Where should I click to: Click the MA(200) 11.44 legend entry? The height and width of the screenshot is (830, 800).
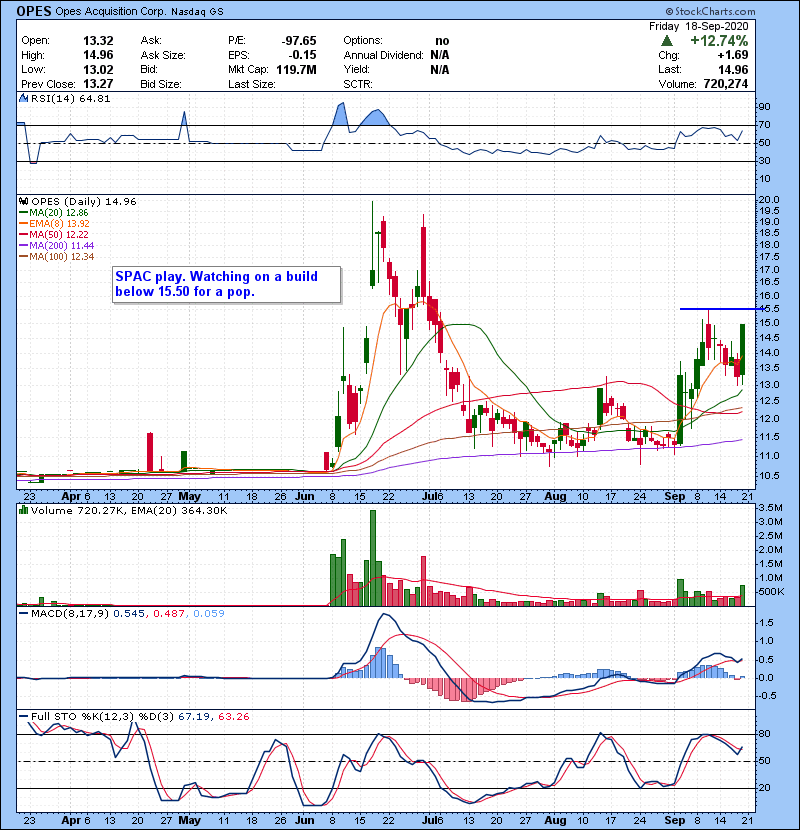click(x=57, y=246)
